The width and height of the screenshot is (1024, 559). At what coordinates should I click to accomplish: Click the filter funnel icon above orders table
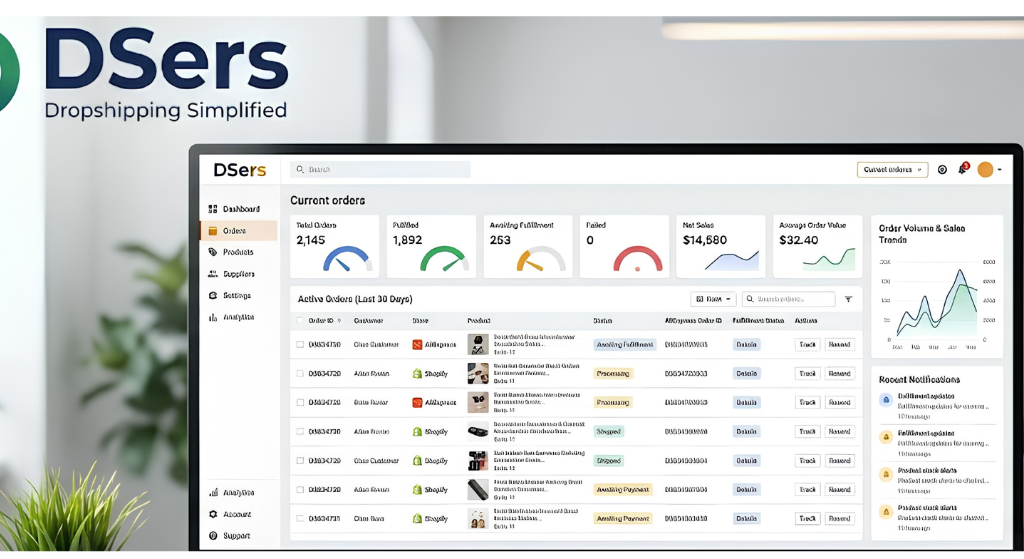pos(848,299)
